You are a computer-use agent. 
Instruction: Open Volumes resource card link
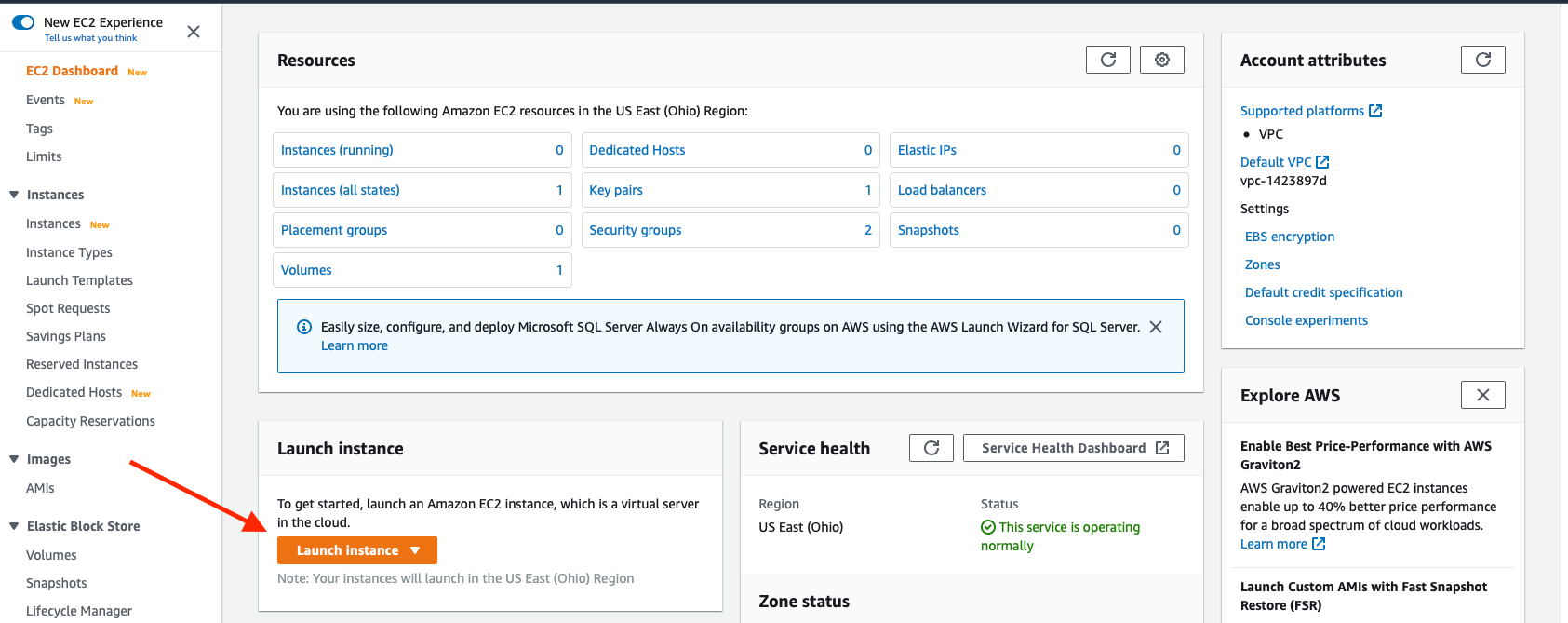[x=306, y=270]
